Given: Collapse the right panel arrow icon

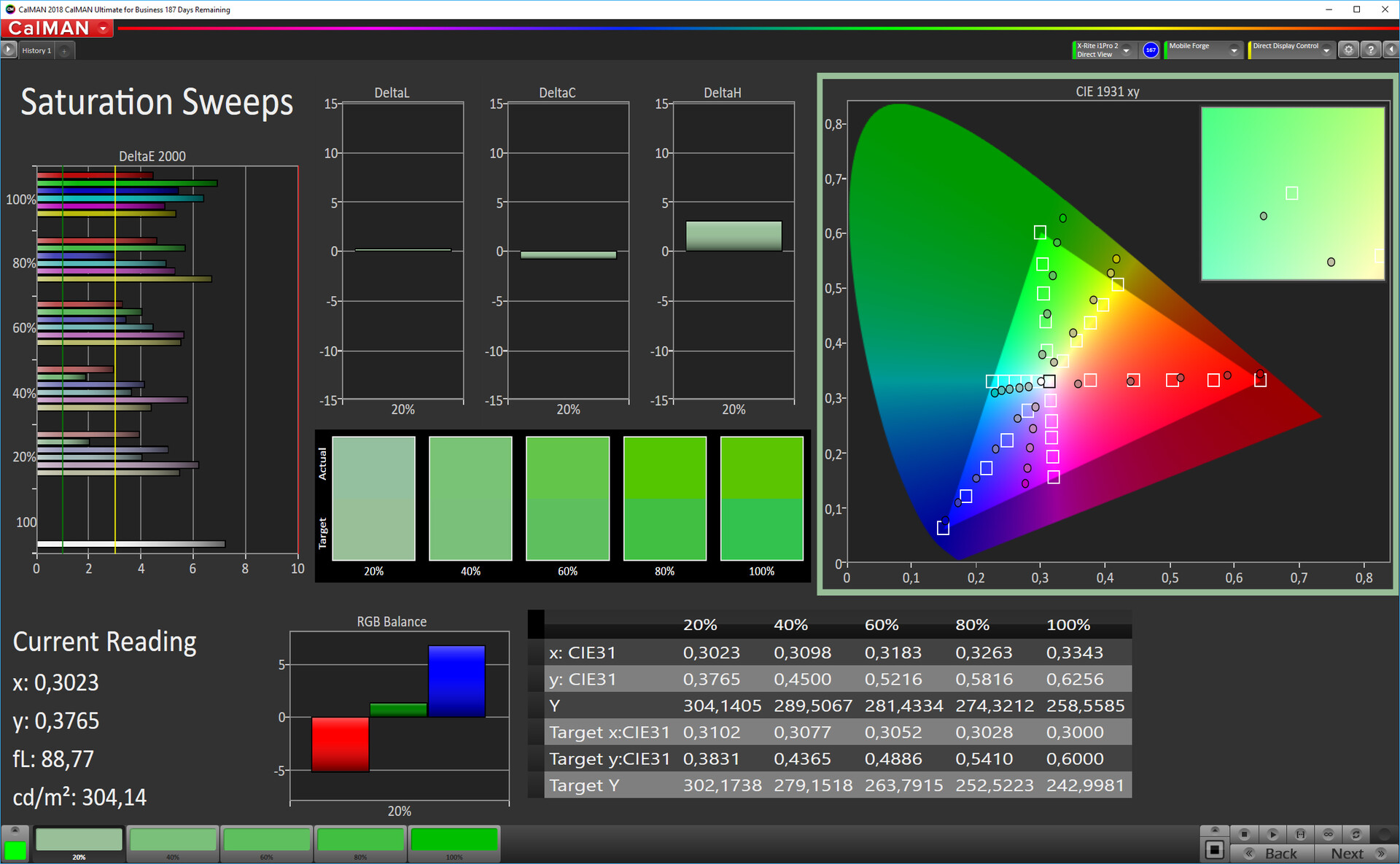Looking at the screenshot, I should coord(1391,50).
